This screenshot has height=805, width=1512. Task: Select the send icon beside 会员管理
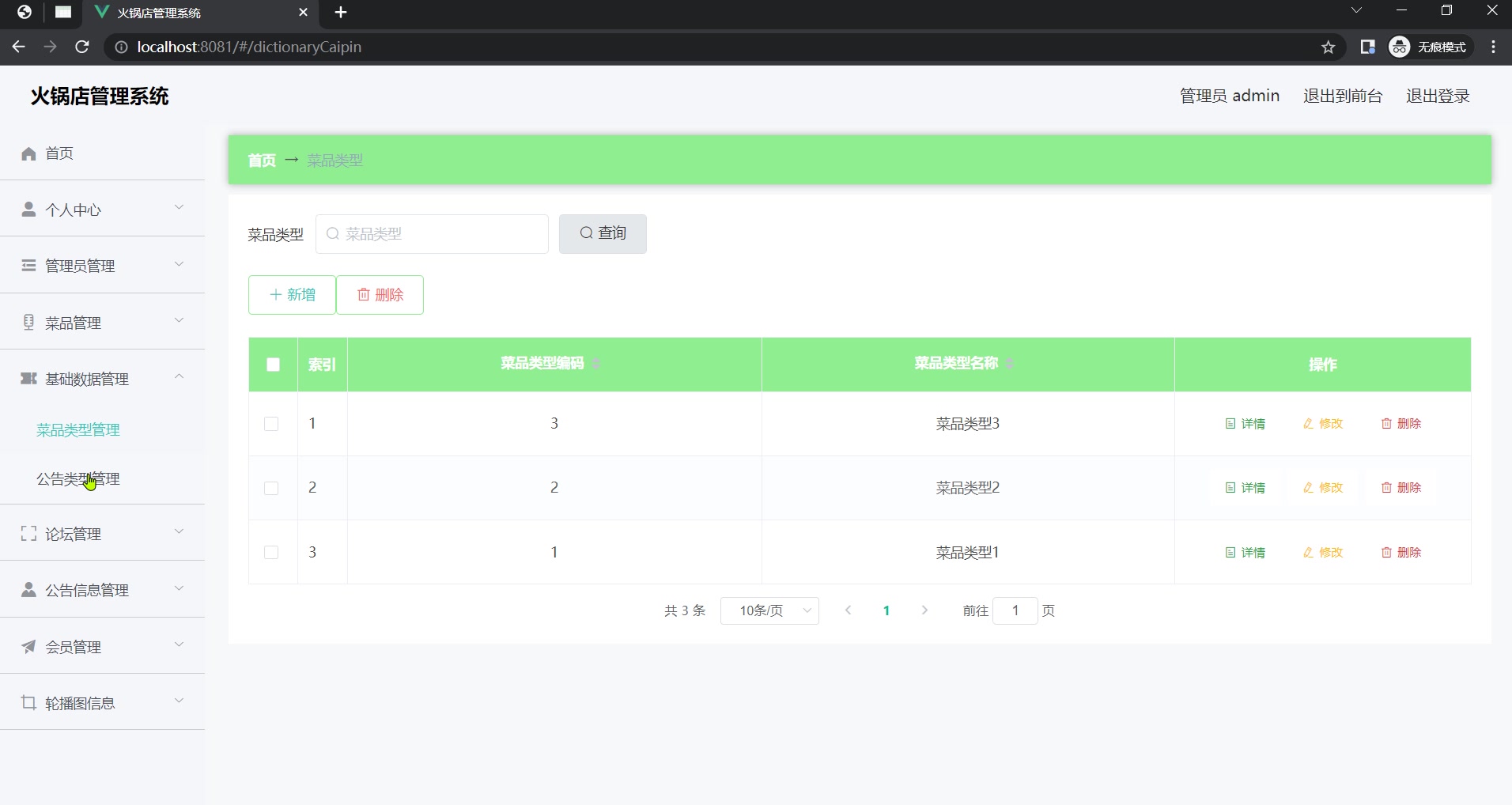point(28,646)
